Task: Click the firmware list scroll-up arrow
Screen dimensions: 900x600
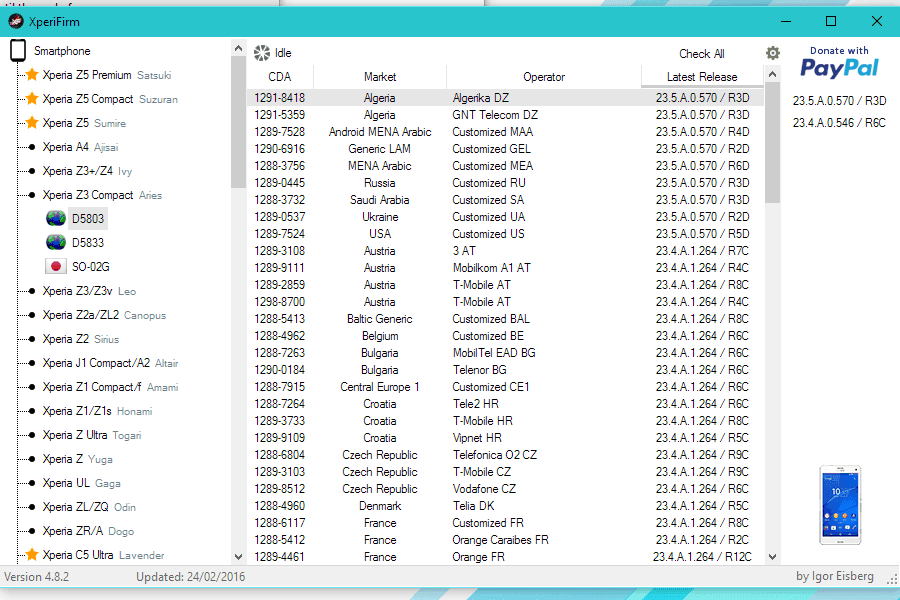Action: tap(773, 75)
